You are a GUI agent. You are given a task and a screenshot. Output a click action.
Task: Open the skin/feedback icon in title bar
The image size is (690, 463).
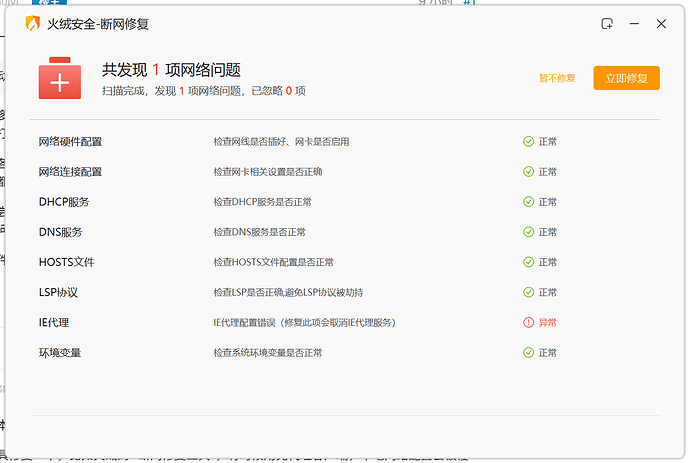pos(607,24)
